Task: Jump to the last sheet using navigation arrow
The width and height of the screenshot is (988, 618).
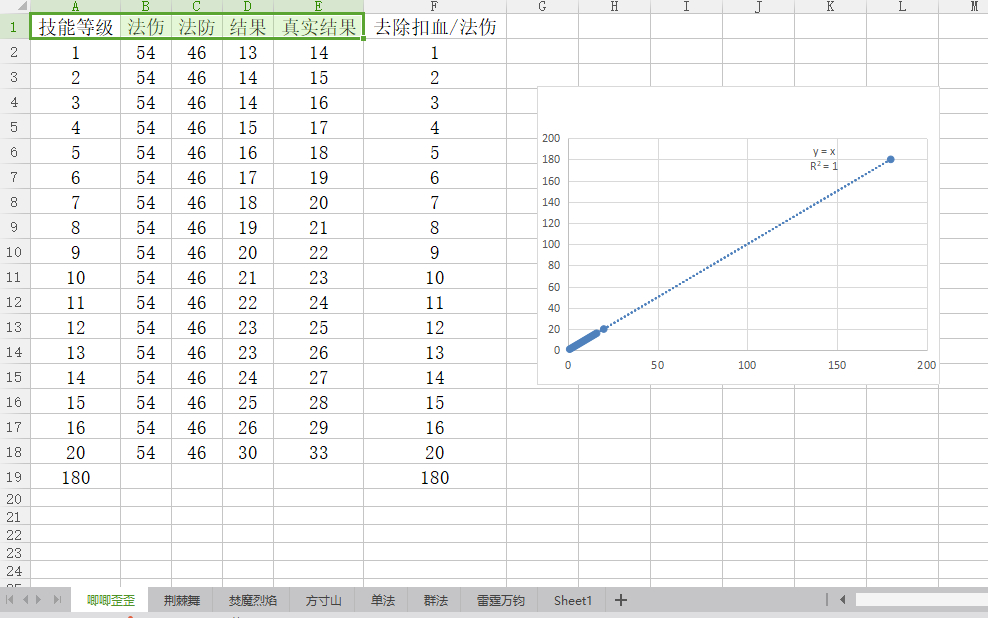Action: coord(57,600)
